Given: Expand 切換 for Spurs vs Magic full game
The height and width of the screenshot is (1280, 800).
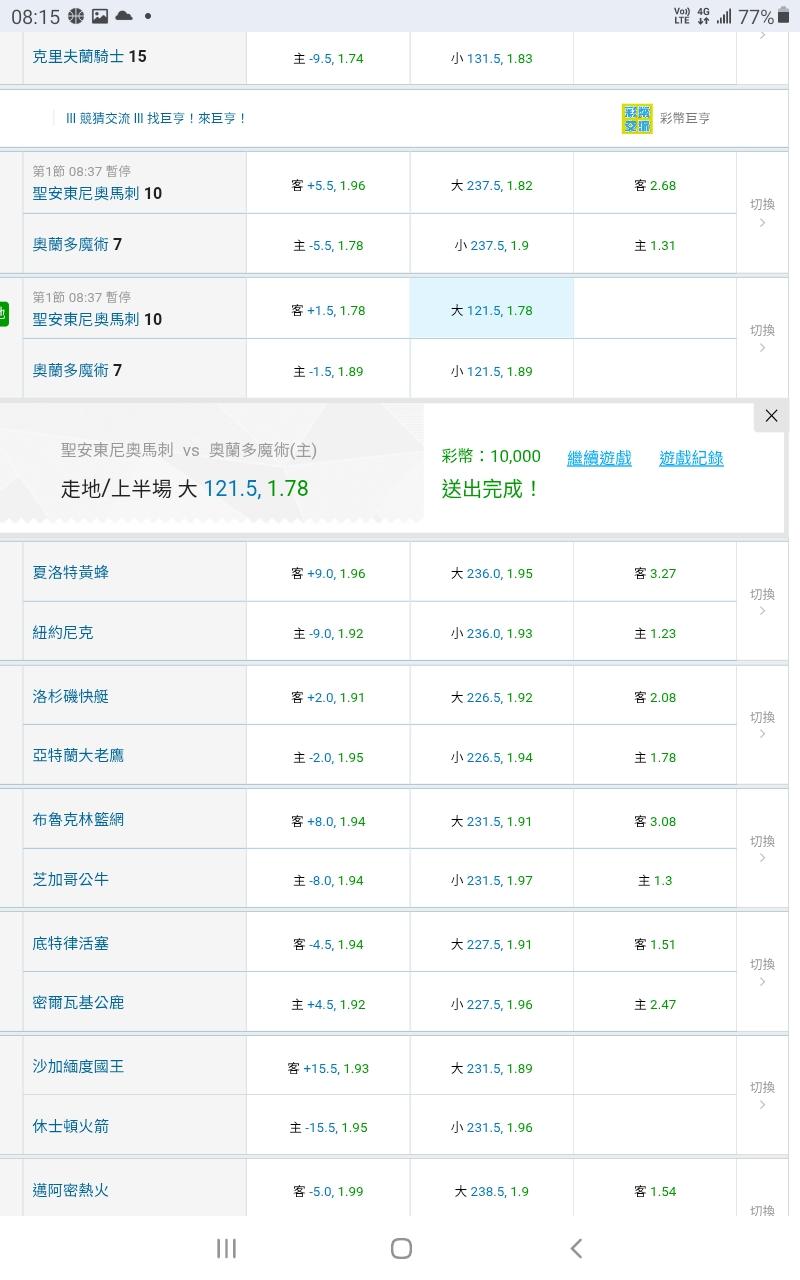Looking at the screenshot, I should [762, 212].
